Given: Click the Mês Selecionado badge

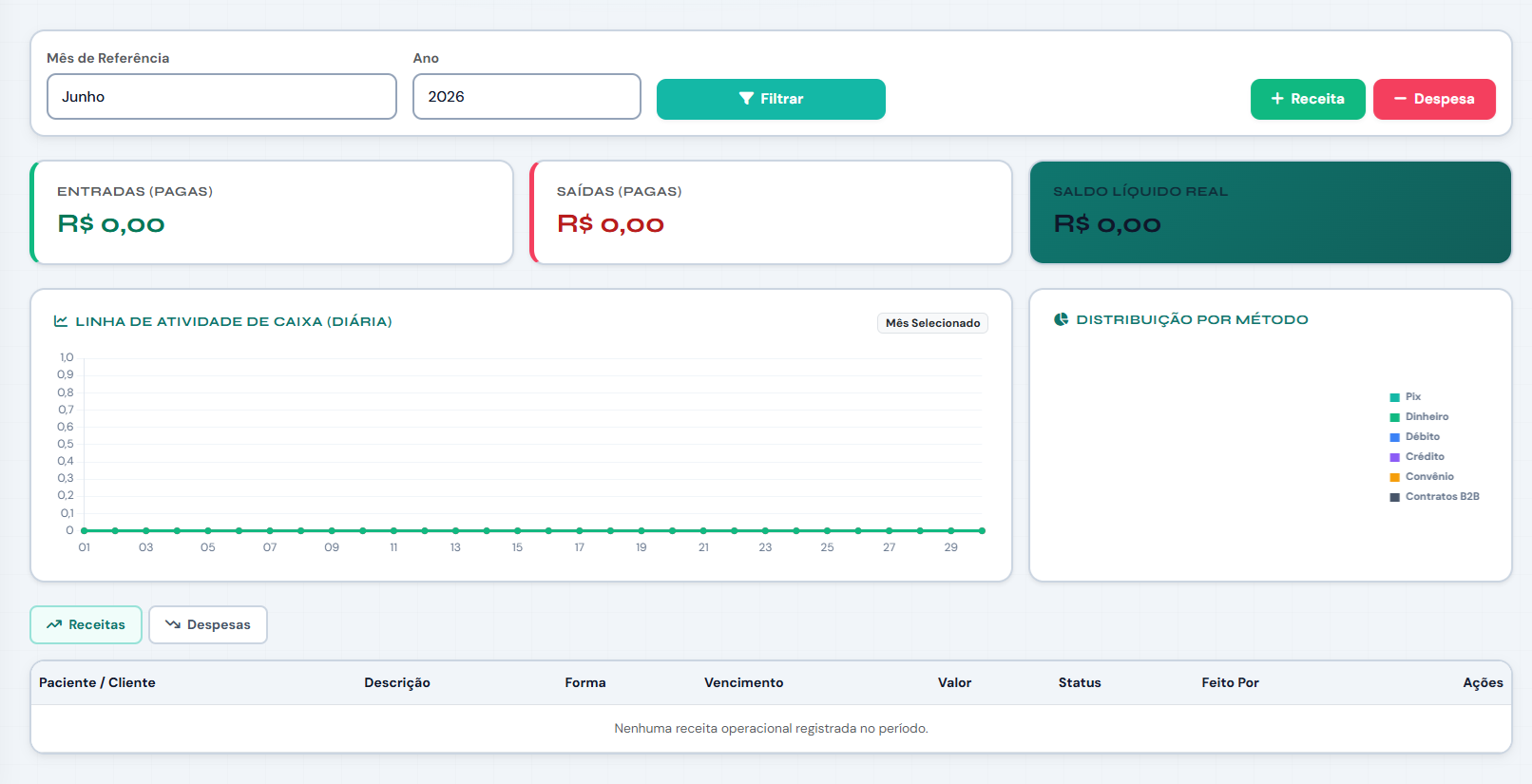Looking at the screenshot, I should [932, 323].
